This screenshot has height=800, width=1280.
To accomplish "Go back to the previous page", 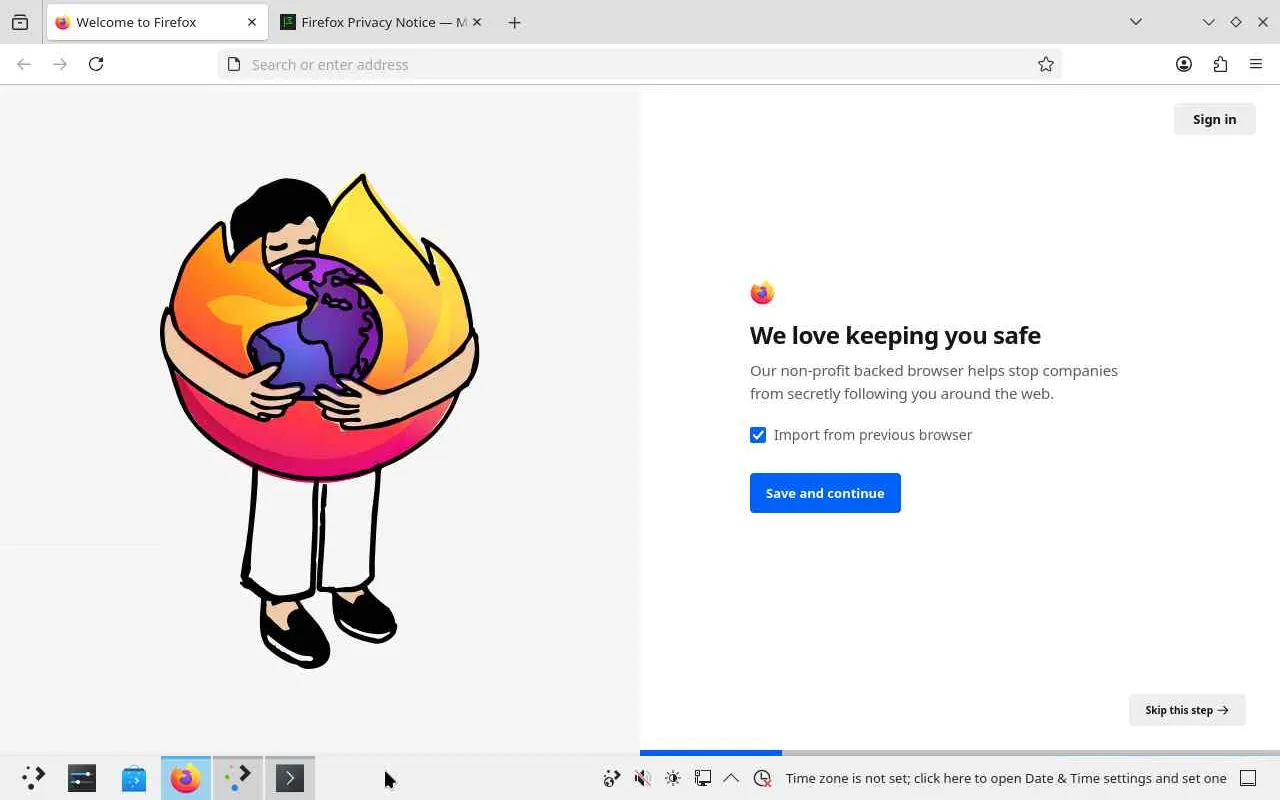I will (x=24, y=64).
